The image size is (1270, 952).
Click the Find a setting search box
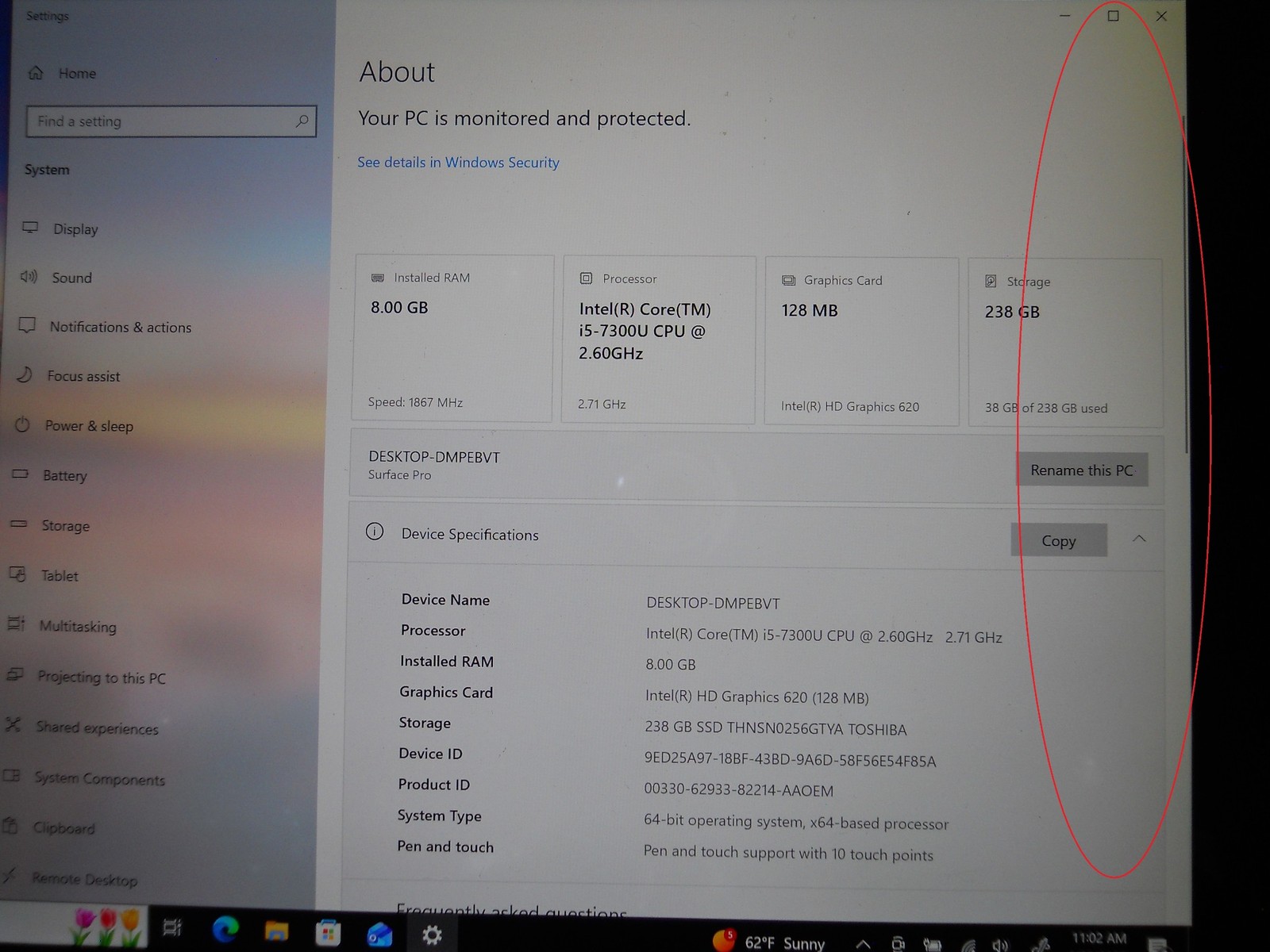[x=171, y=121]
